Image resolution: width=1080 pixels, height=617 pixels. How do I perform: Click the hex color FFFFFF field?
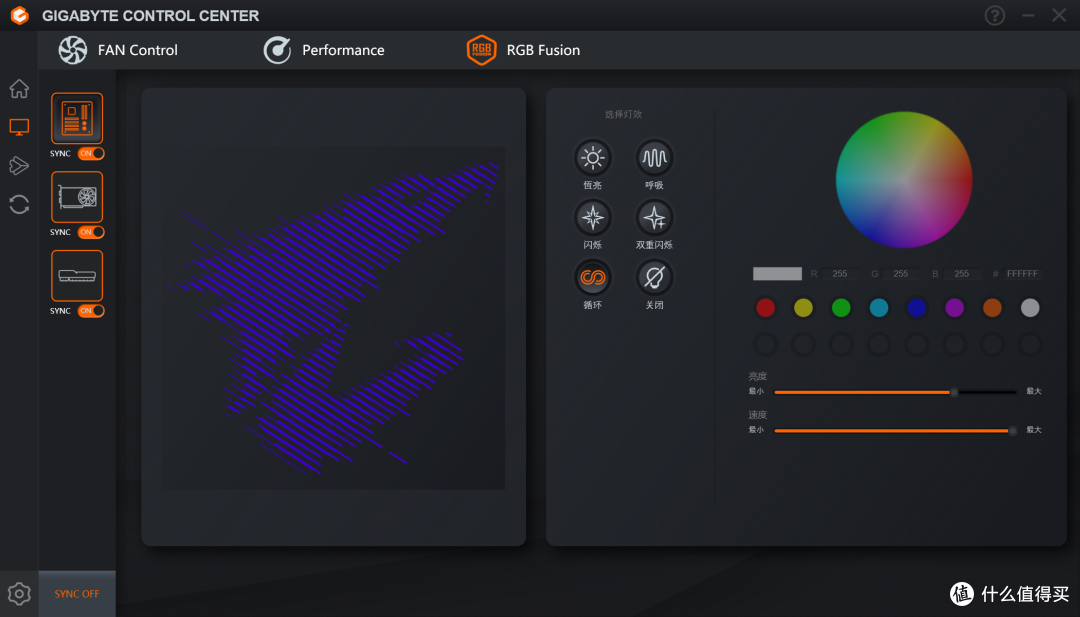point(1022,273)
